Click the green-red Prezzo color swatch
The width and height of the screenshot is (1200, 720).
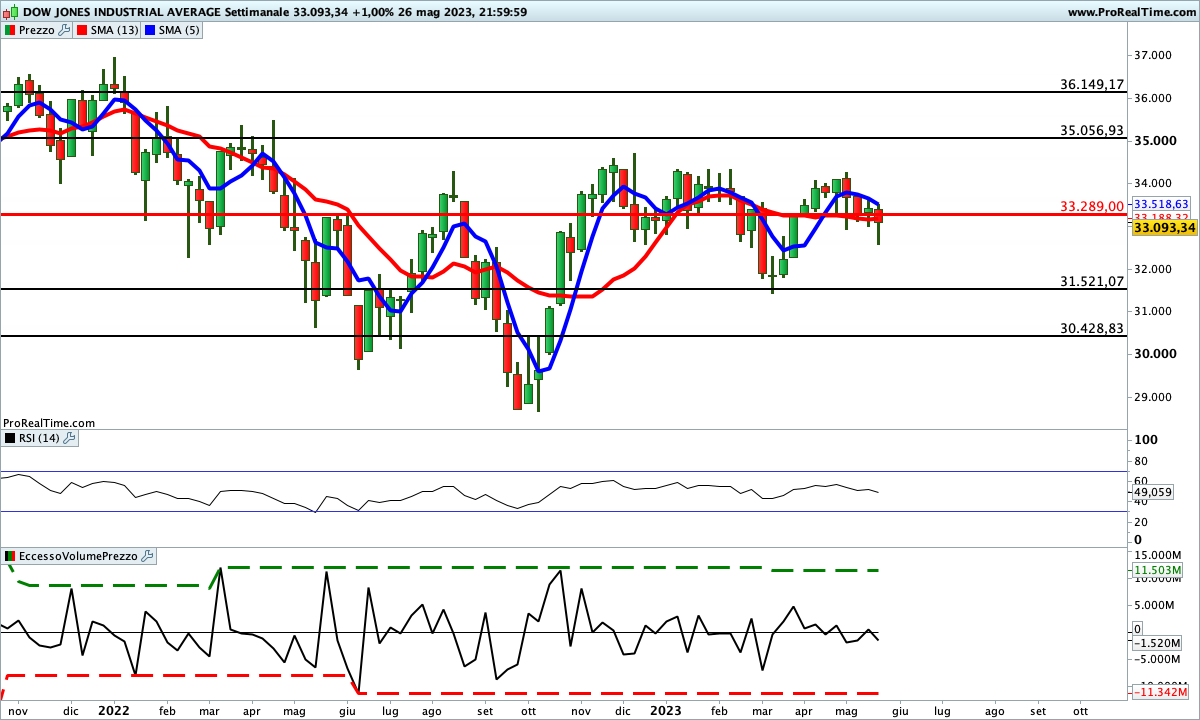pos(10,31)
